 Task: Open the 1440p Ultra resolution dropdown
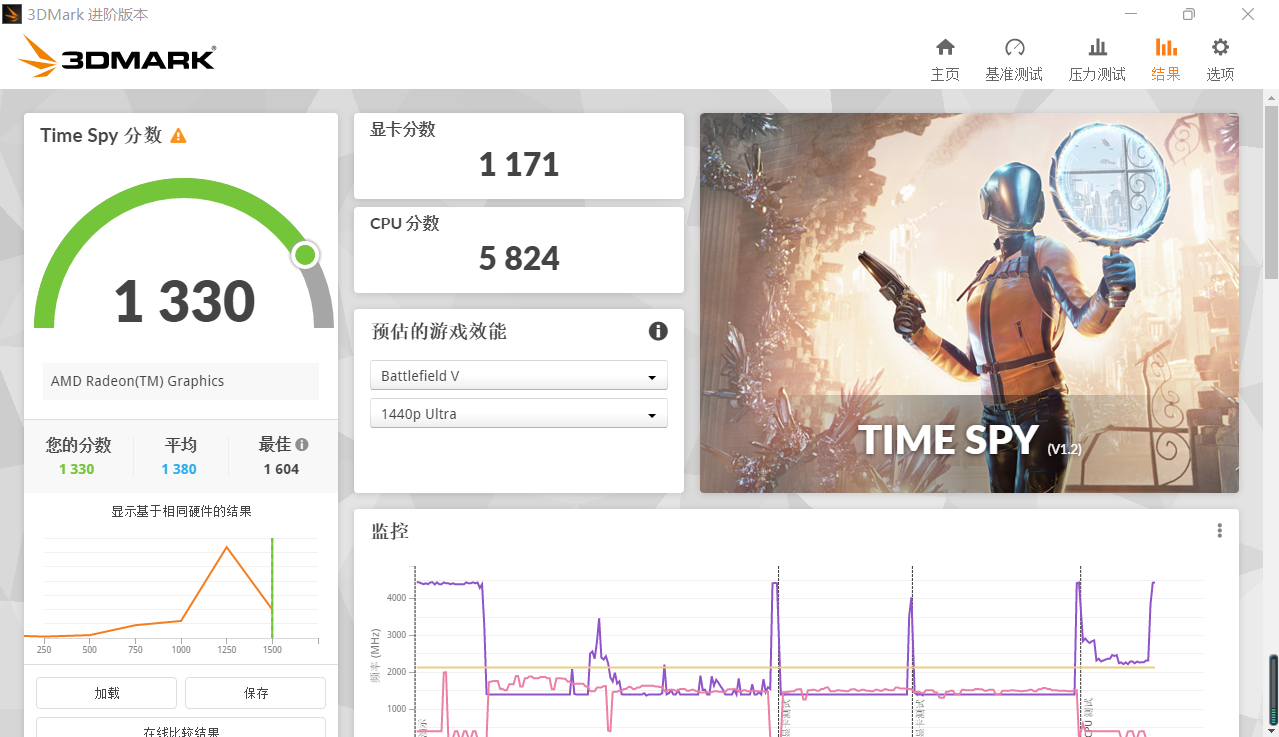point(519,414)
